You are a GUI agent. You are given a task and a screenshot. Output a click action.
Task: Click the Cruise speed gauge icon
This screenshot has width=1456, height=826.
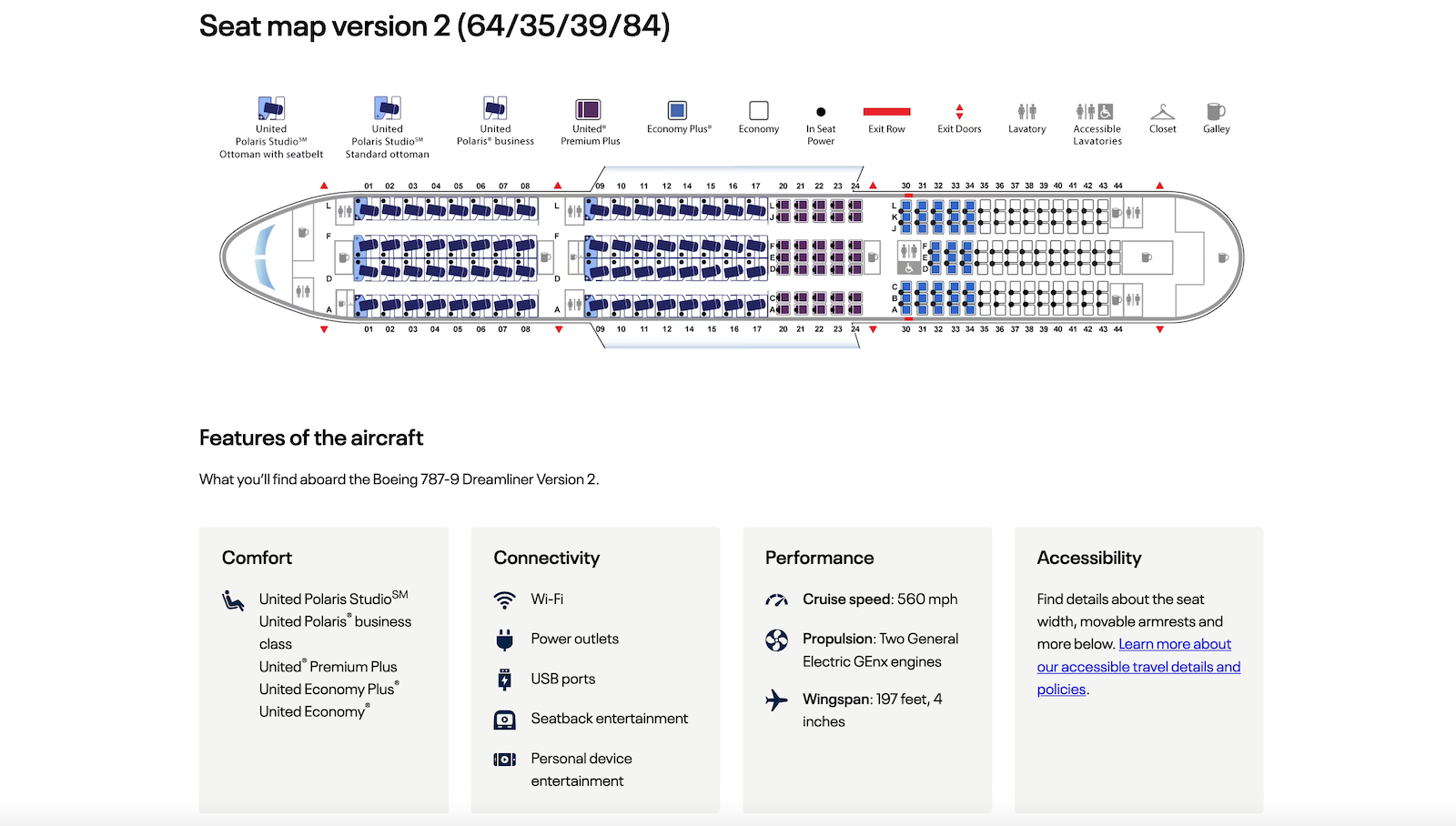pos(776,600)
